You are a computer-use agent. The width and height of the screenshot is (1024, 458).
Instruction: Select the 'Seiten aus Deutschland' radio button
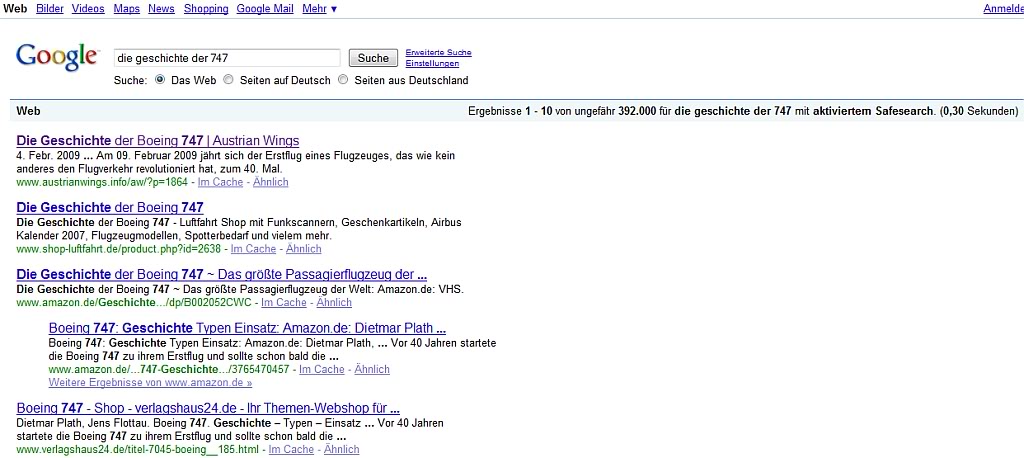click(x=343, y=80)
